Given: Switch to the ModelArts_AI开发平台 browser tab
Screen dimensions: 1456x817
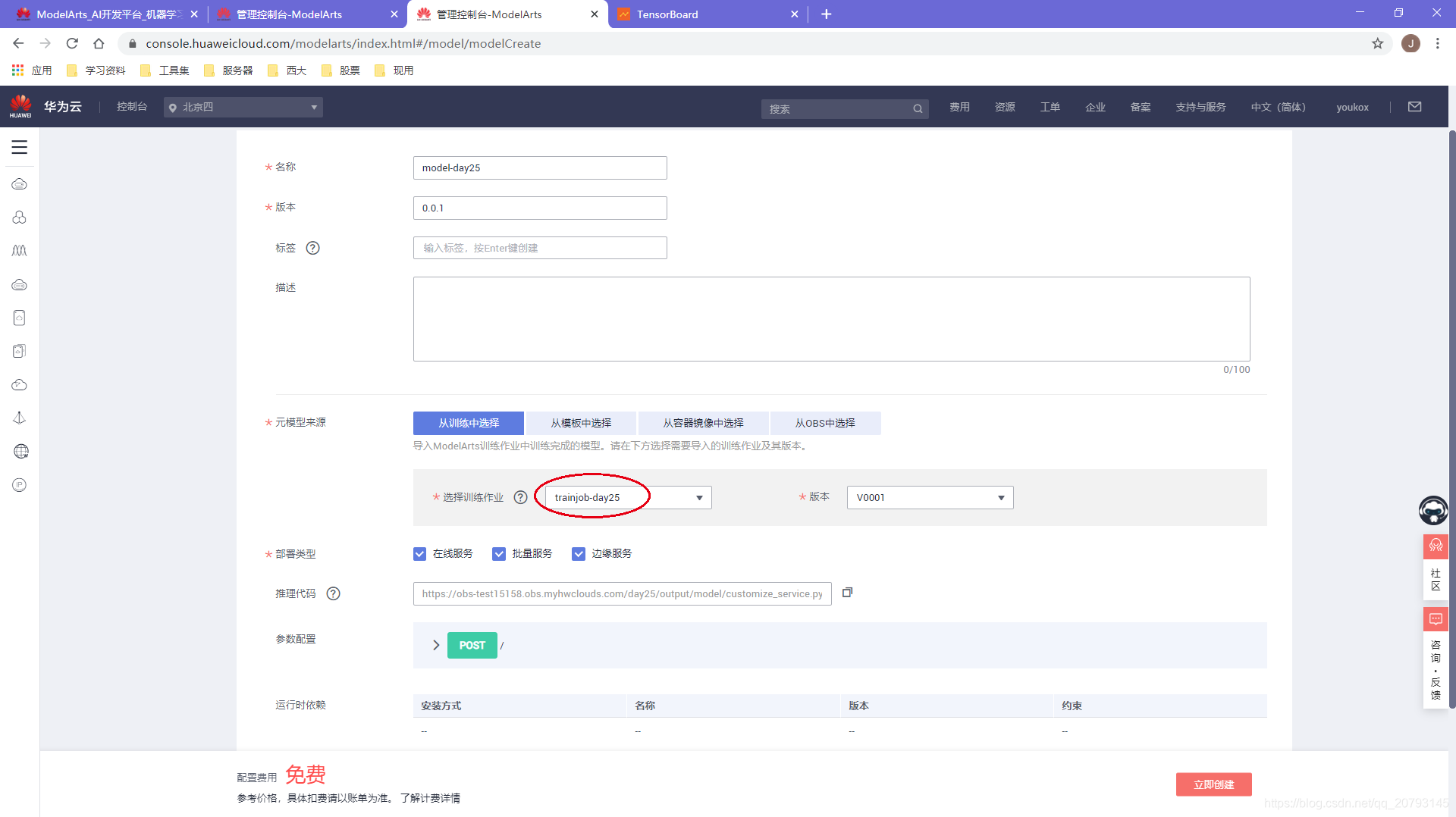Looking at the screenshot, I should coord(106,14).
